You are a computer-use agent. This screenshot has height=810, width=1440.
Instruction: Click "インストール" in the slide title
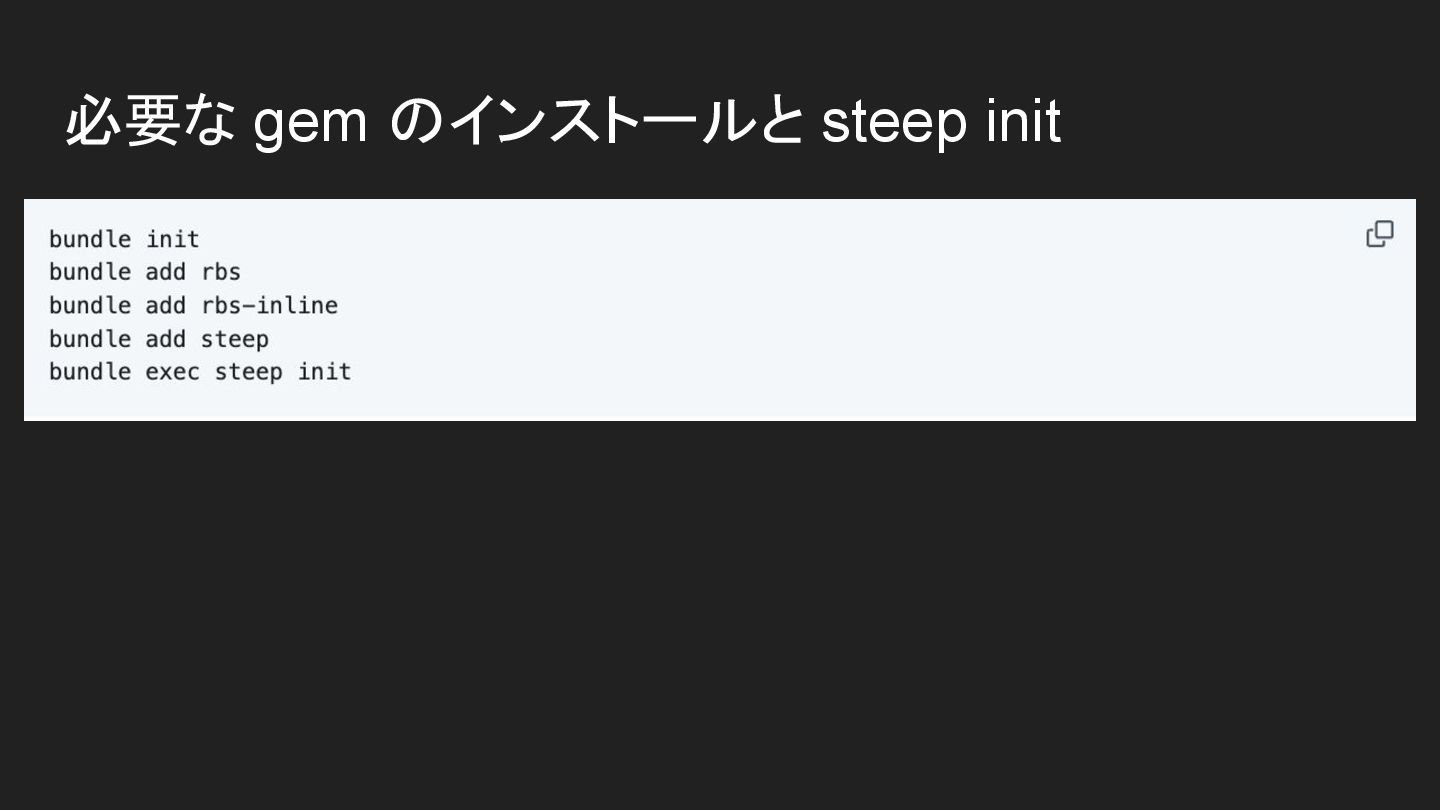coord(598,122)
